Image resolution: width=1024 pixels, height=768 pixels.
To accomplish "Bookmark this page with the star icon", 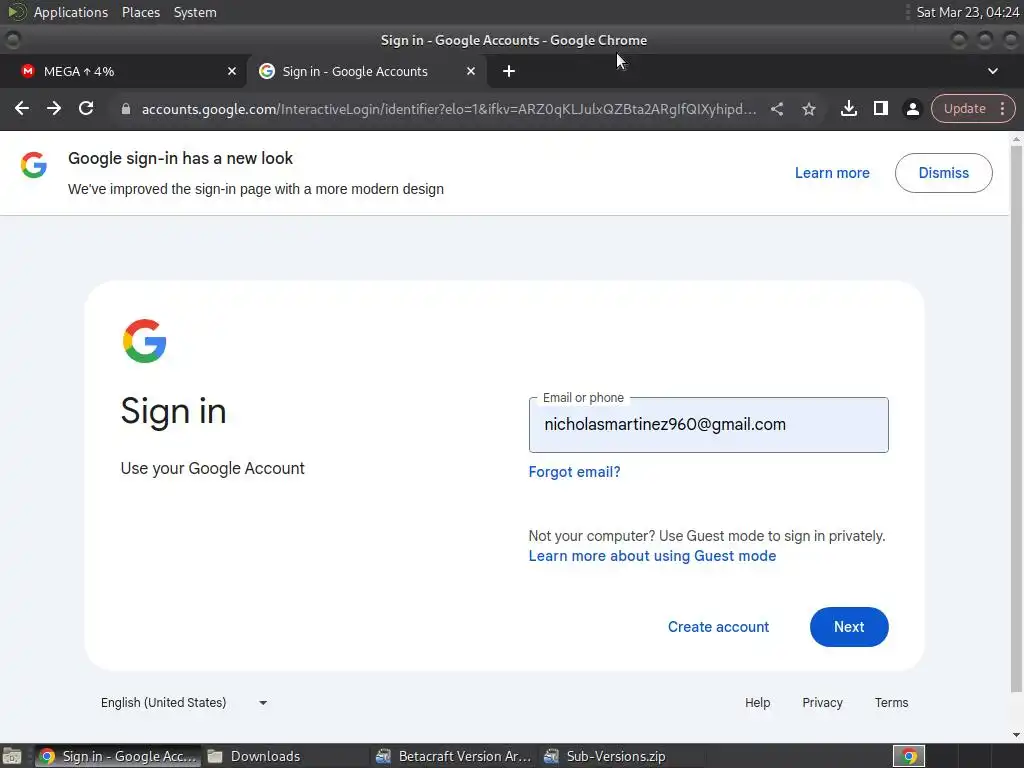I will point(808,109).
